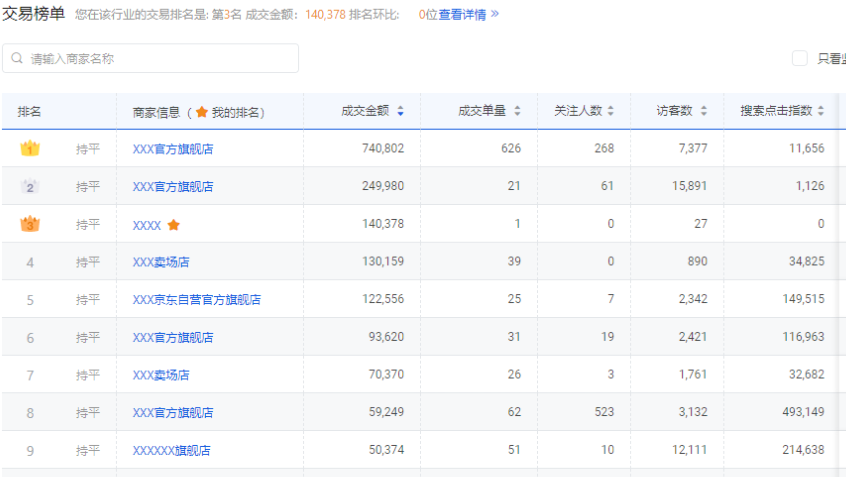Open the top-ranked XXX官方旗舰店 link

173,149
